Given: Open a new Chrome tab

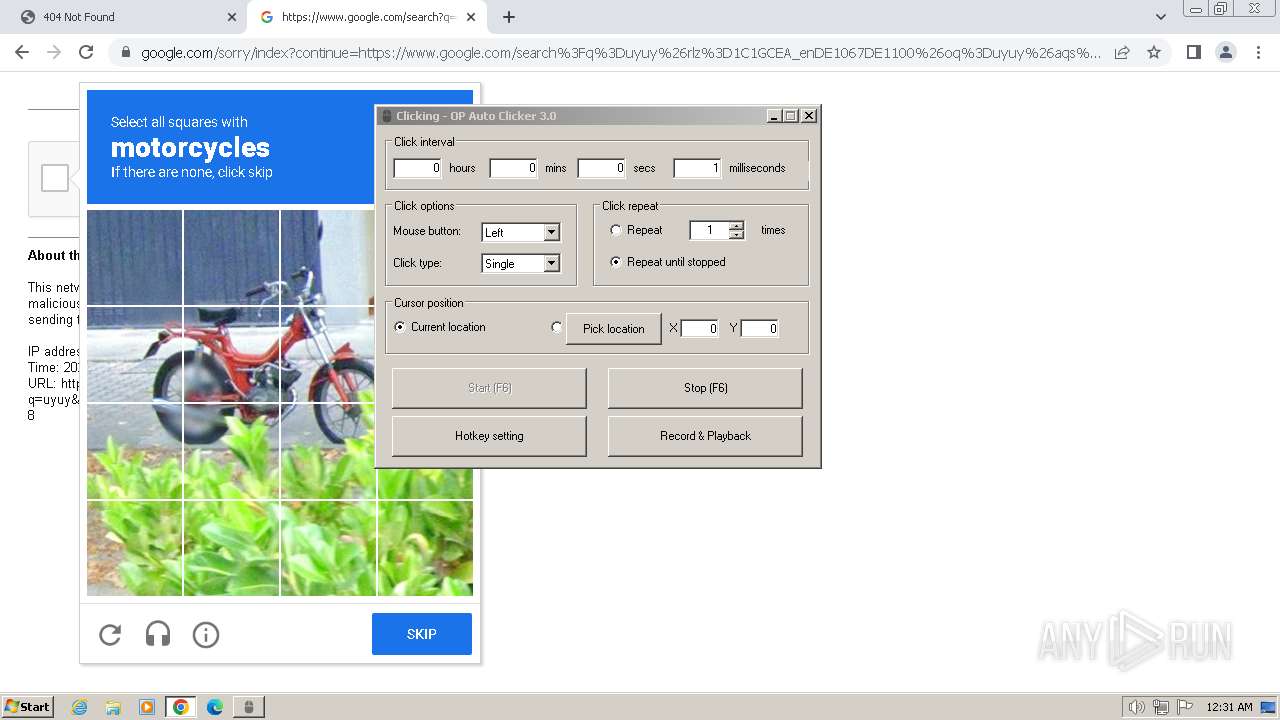Looking at the screenshot, I should pyautogui.click(x=509, y=17).
